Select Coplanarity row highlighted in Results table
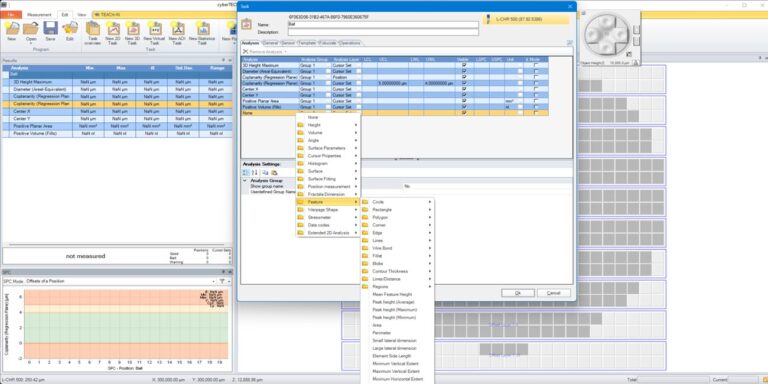The width and height of the screenshot is (768, 384). coord(117,104)
